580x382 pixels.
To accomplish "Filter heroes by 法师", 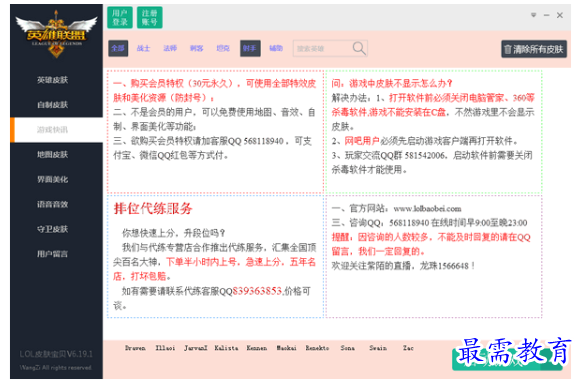I will click(170, 48).
